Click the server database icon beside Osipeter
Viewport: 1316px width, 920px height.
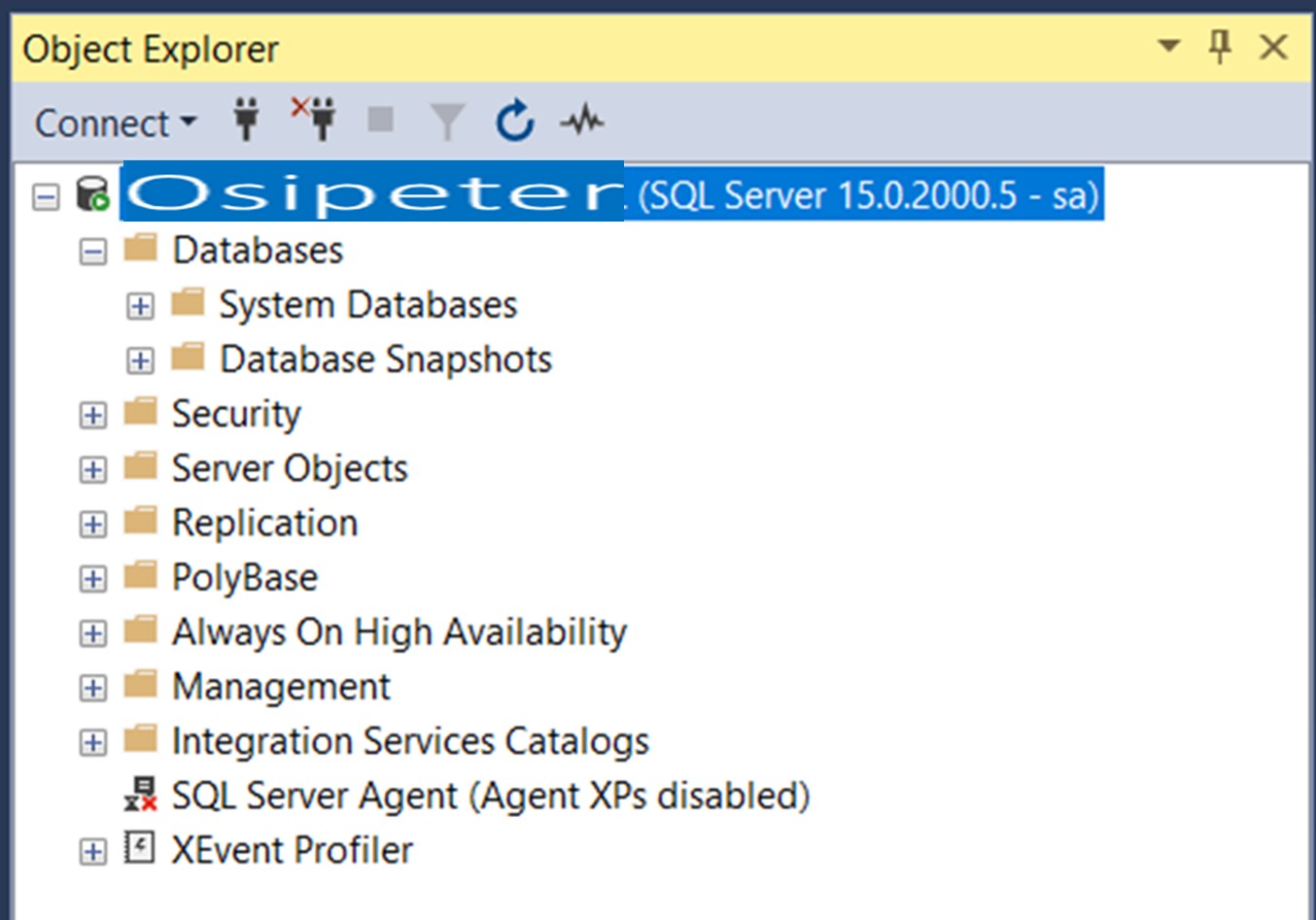pyautogui.click(x=93, y=194)
